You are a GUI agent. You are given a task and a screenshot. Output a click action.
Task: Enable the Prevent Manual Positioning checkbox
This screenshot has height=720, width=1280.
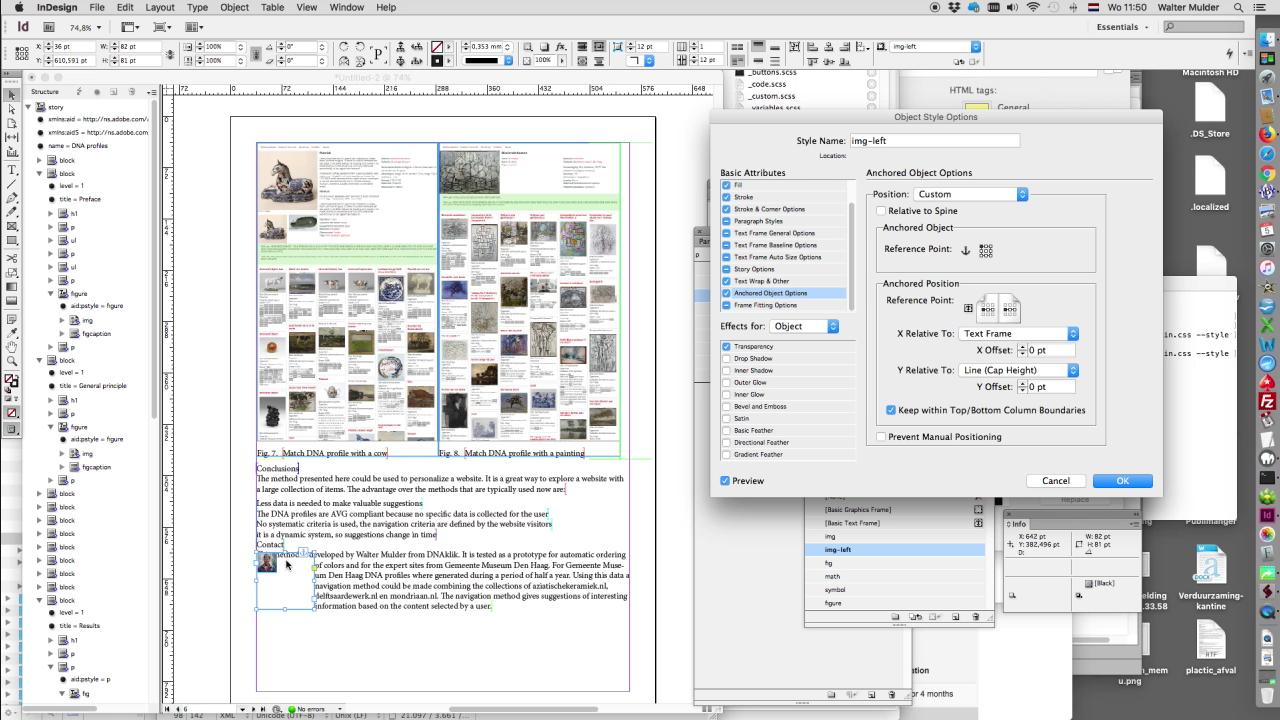pos(881,437)
